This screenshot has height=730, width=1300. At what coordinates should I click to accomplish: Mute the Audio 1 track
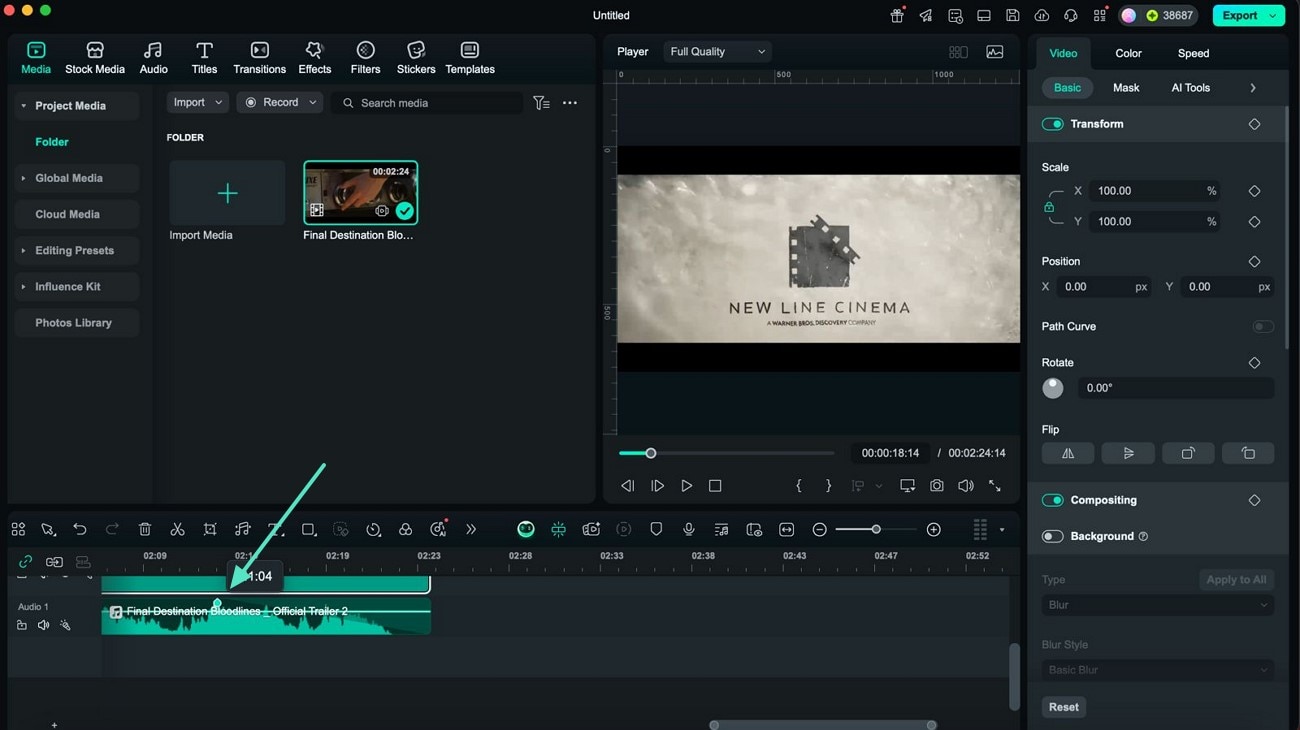(x=43, y=626)
